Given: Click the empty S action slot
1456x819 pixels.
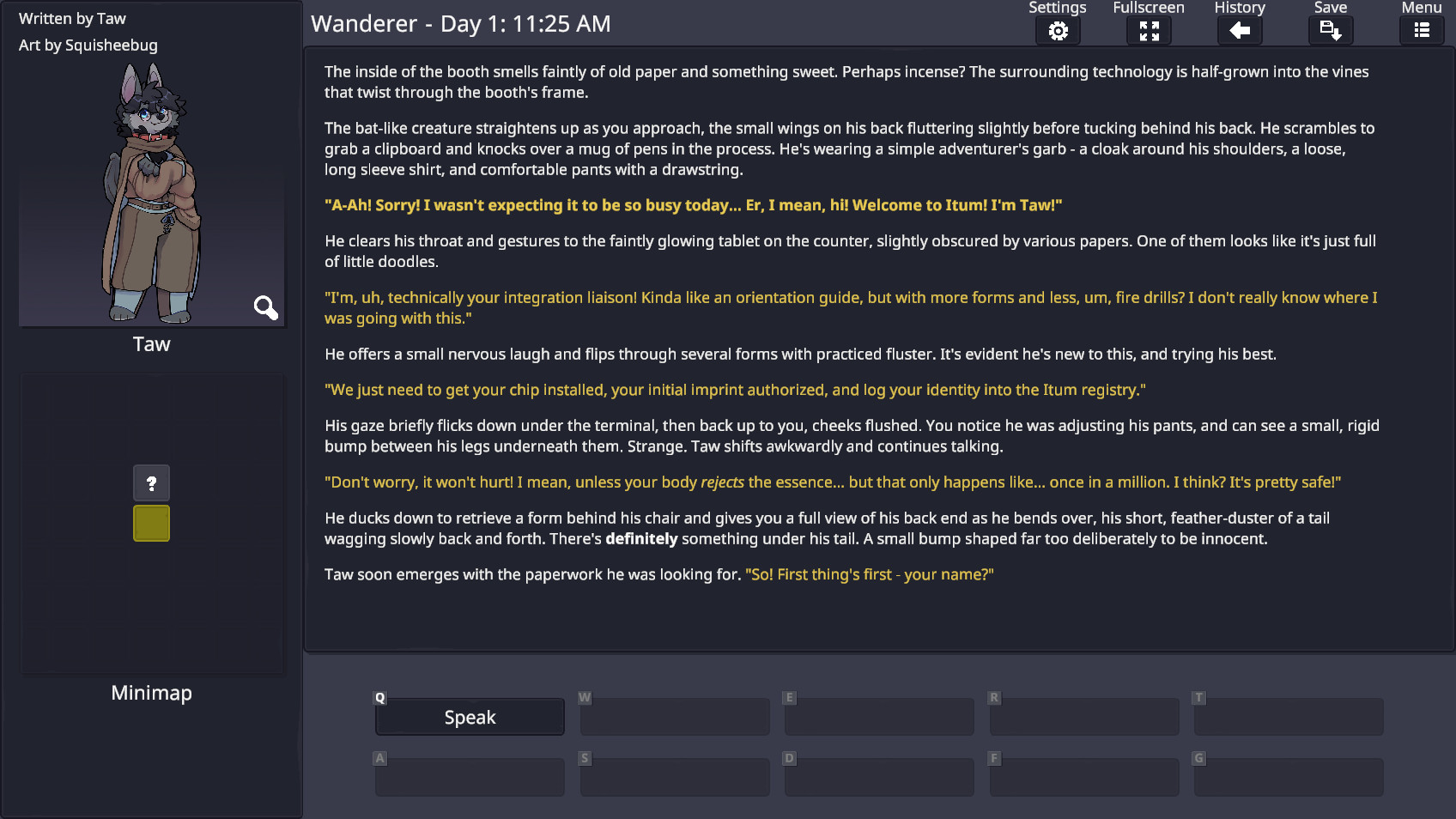Looking at the screenshot, I should (x=675, y=777).
